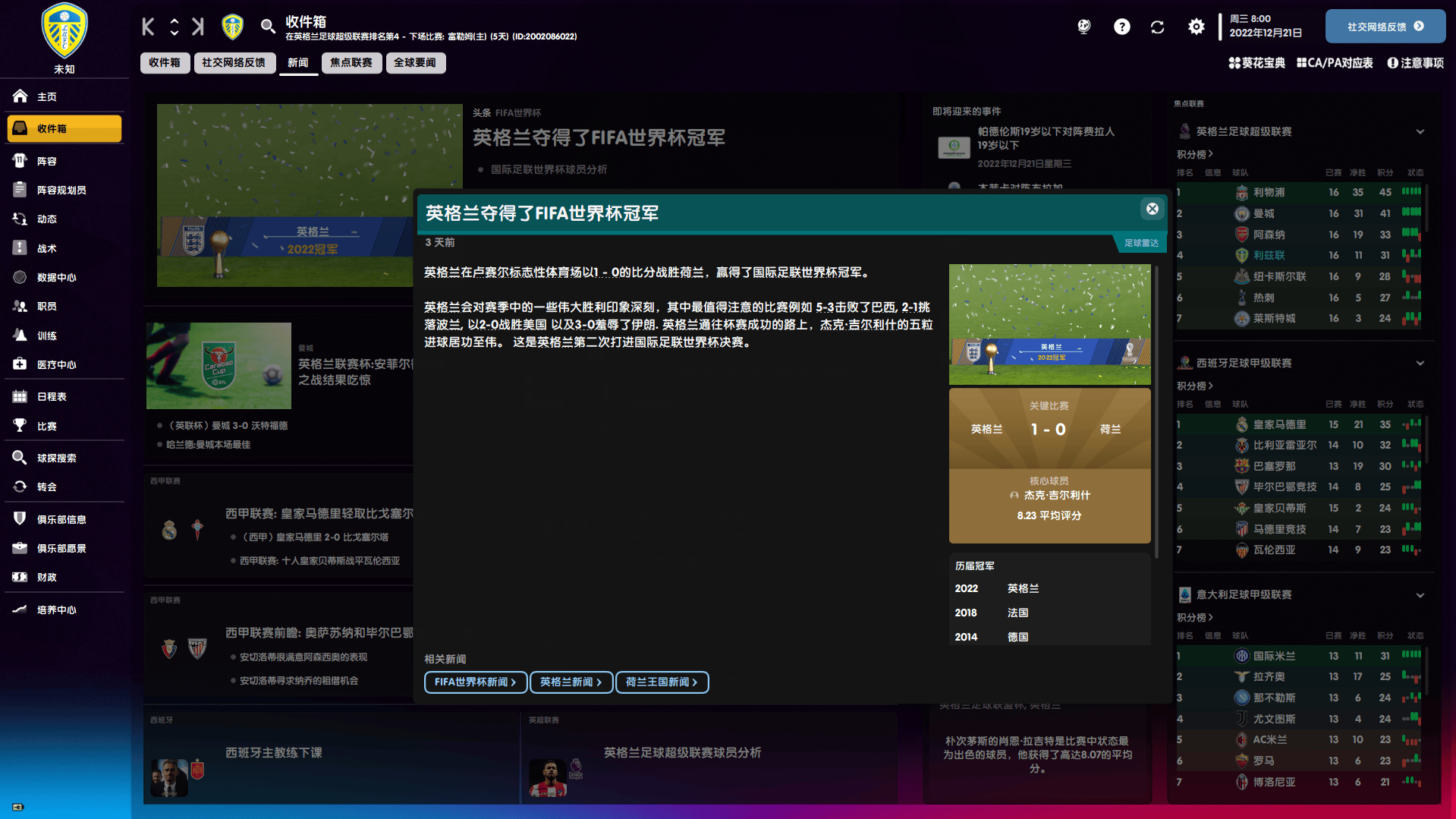Switch to the 全球要闻 tab
This screenshot has height=819, width=1456.
[415, 63]
